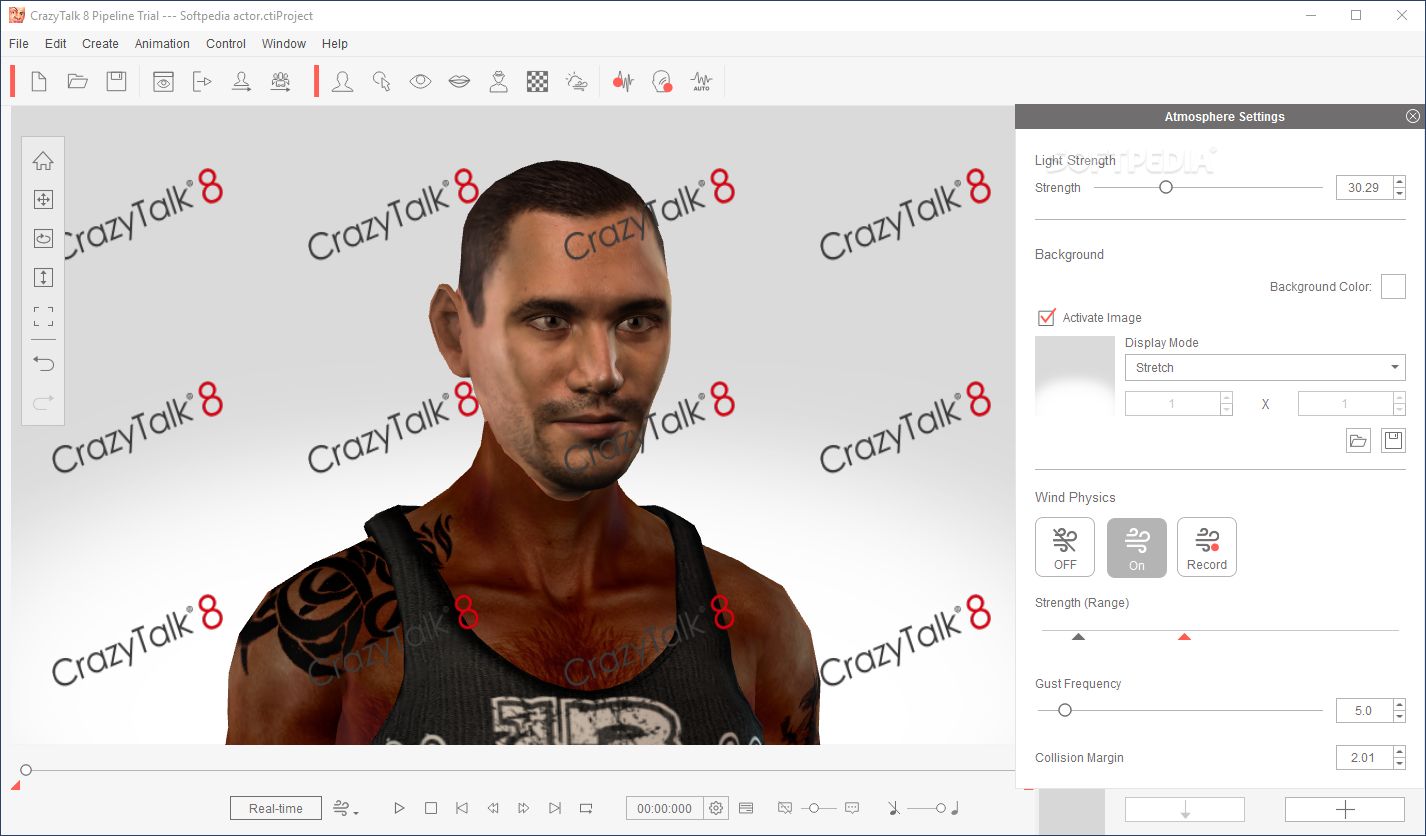Save background image with disk icon

click(1393, 441)
